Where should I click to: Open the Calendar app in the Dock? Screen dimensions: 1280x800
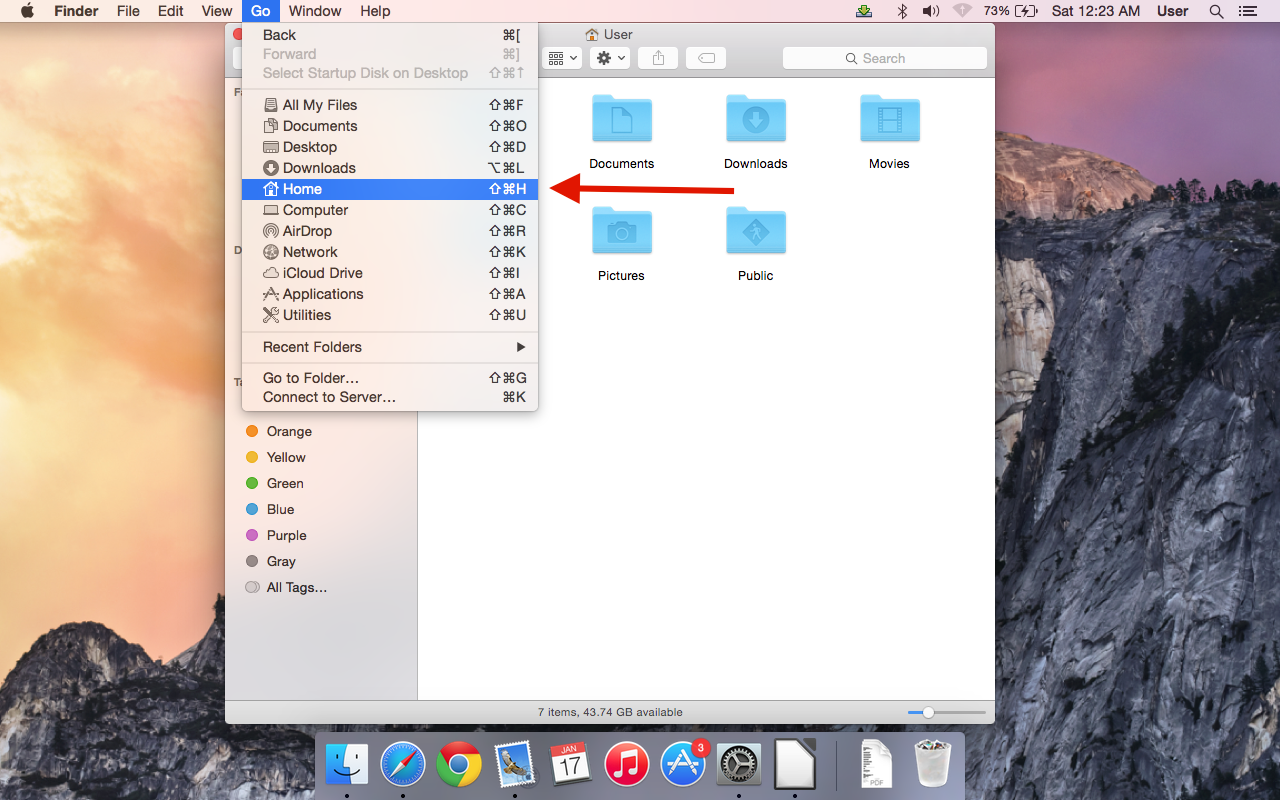[571, 766]
